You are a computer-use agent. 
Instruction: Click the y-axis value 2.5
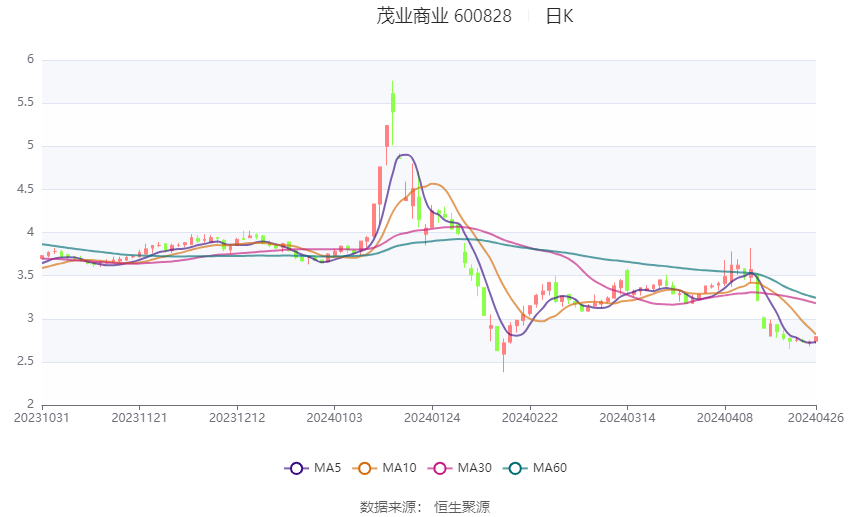pos(25,361)
